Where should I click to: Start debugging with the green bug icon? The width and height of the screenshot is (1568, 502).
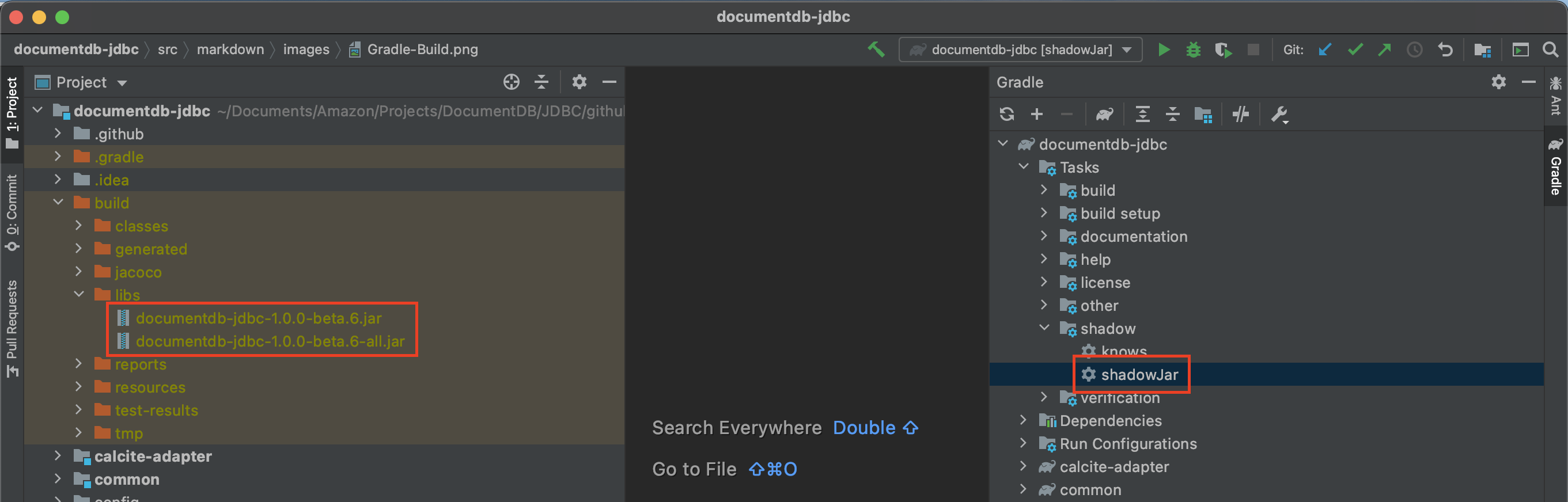click(1193, 50)
